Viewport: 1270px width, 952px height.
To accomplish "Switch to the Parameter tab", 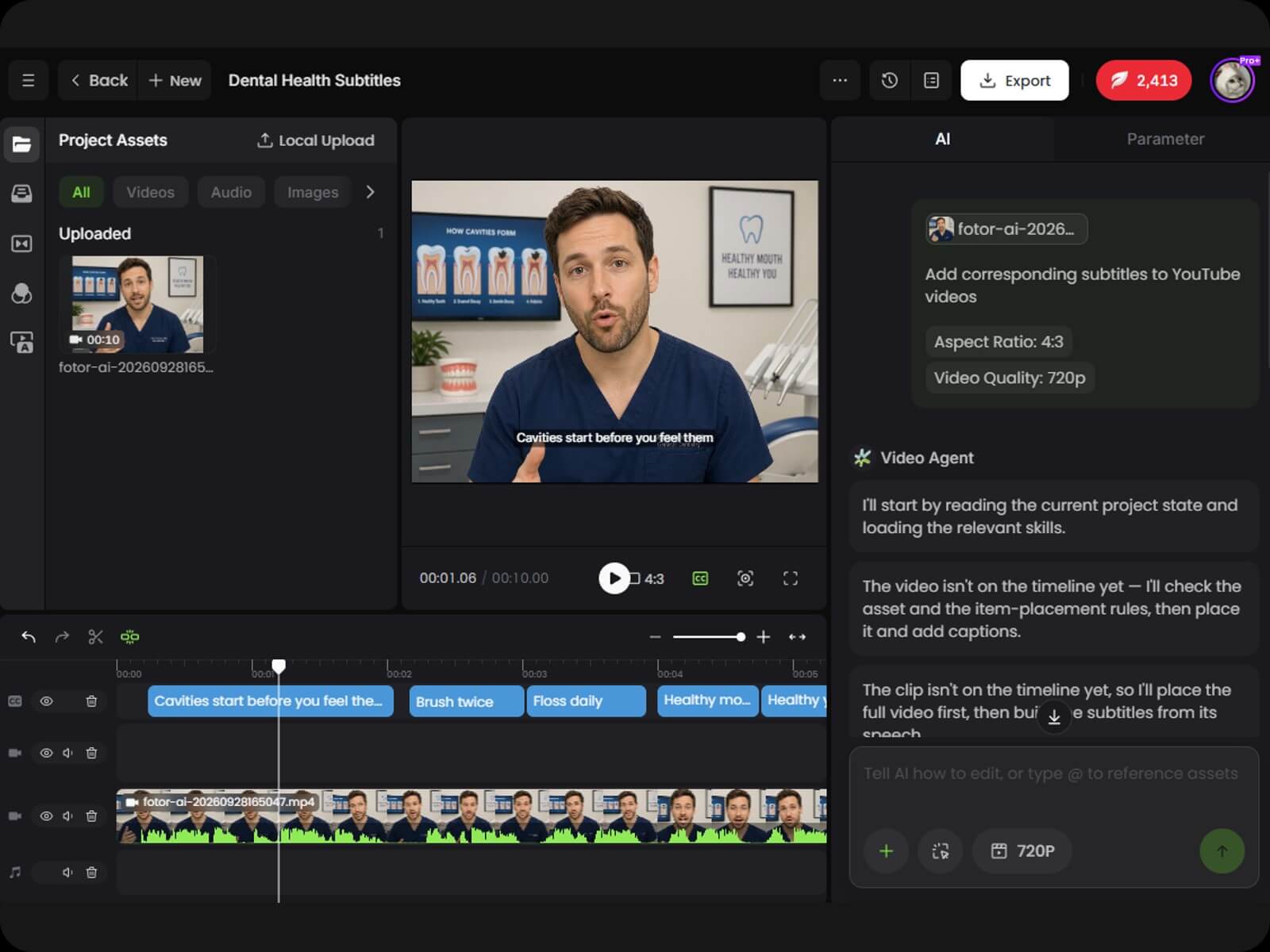I will [1165, 139].
